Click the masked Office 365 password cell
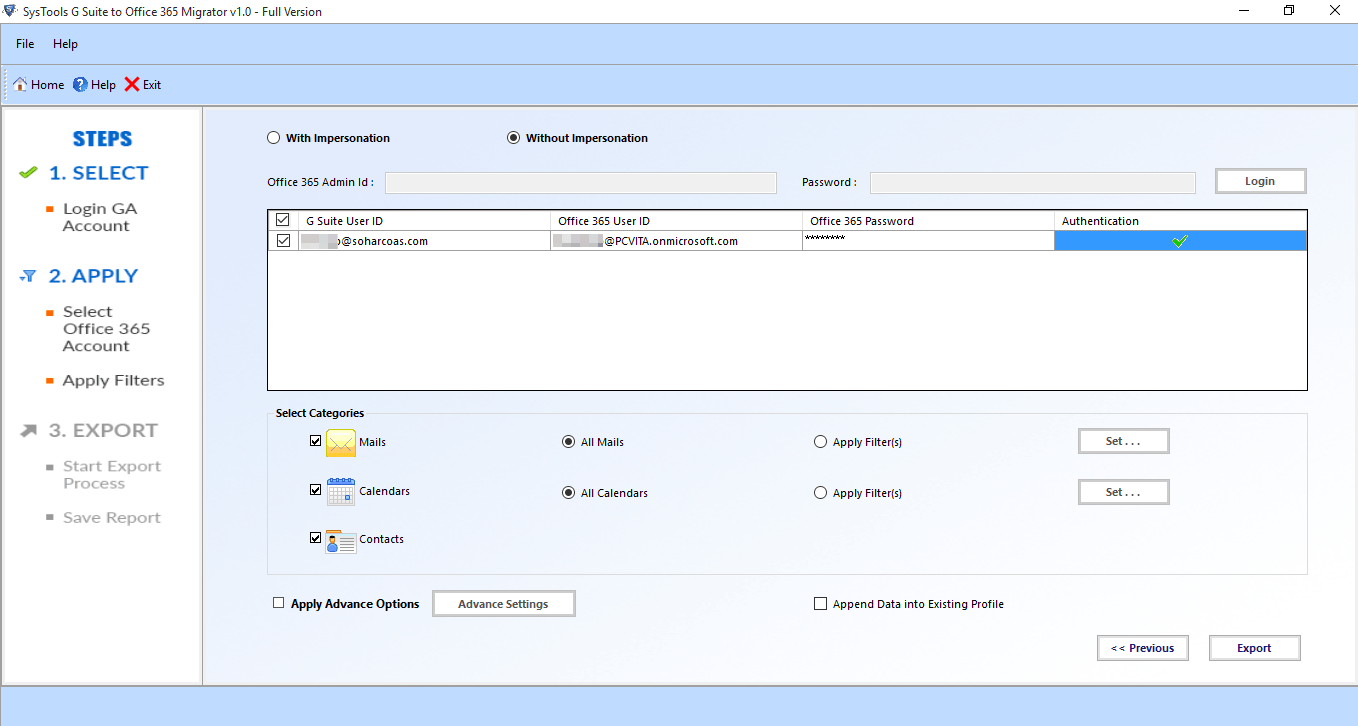This screenshot has height=726, width=1358. click(x=928, y=241)
